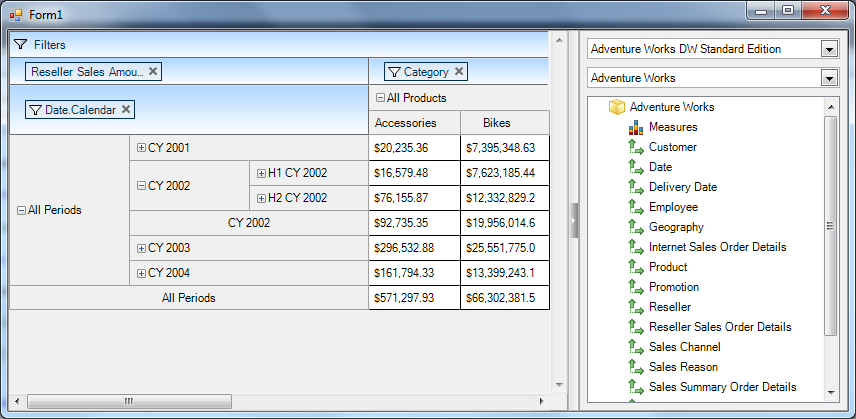Click the Customer dimension icon
Viewport: 856px width, 419px height.
coord(635,147)
